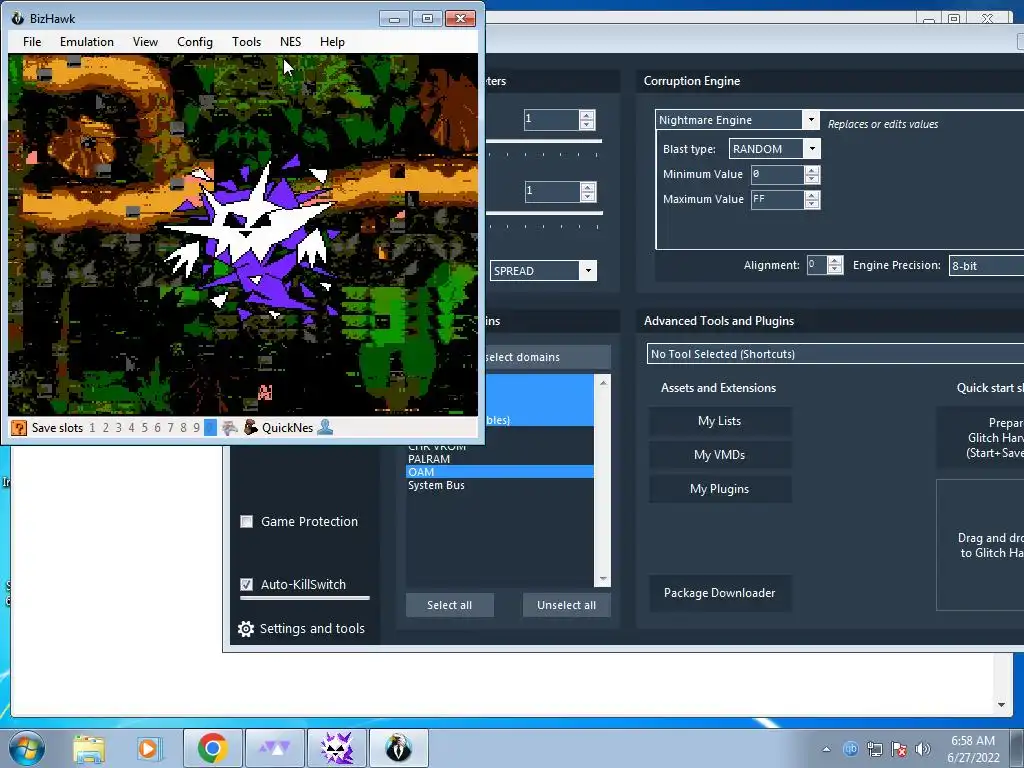Screen dimensions: 1024x768
Task: Open File Explorer from taskbar
Action: (x=89, y=748)
